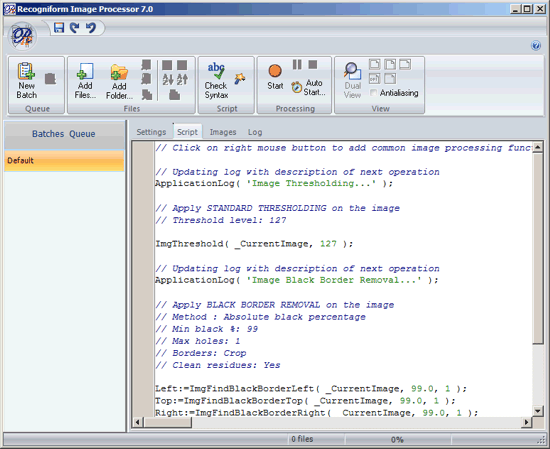550x449 pixels.
Task: Open the round Recogniform application menu button
Action: click(23, 36)
